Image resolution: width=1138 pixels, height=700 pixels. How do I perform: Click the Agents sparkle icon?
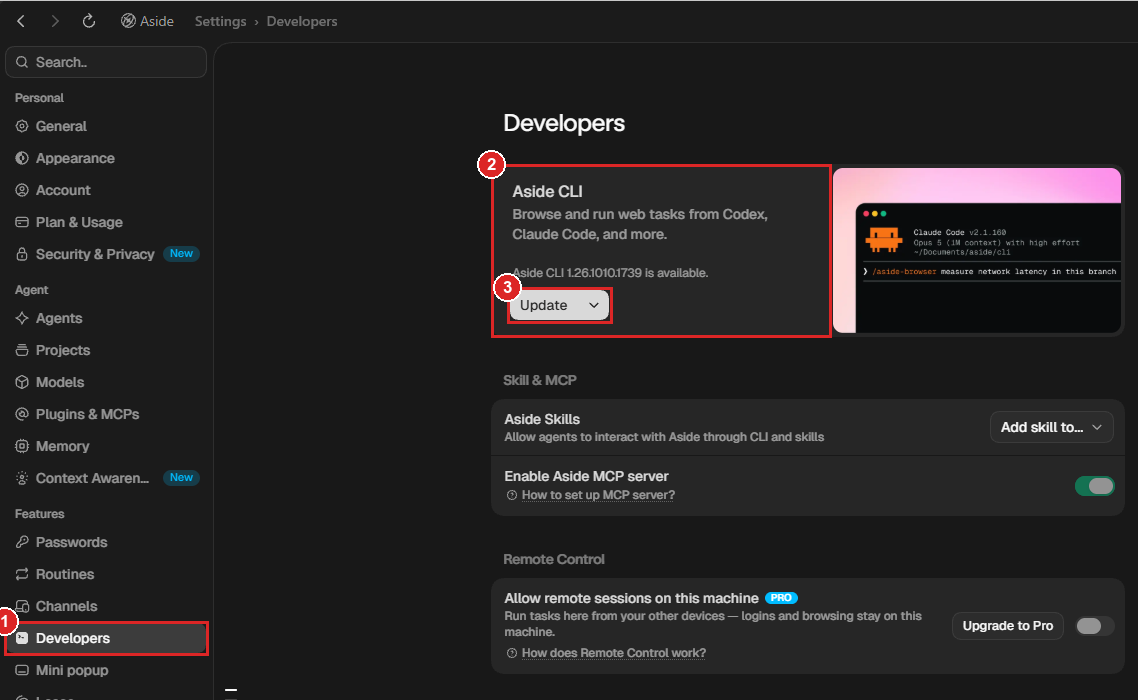22,318
